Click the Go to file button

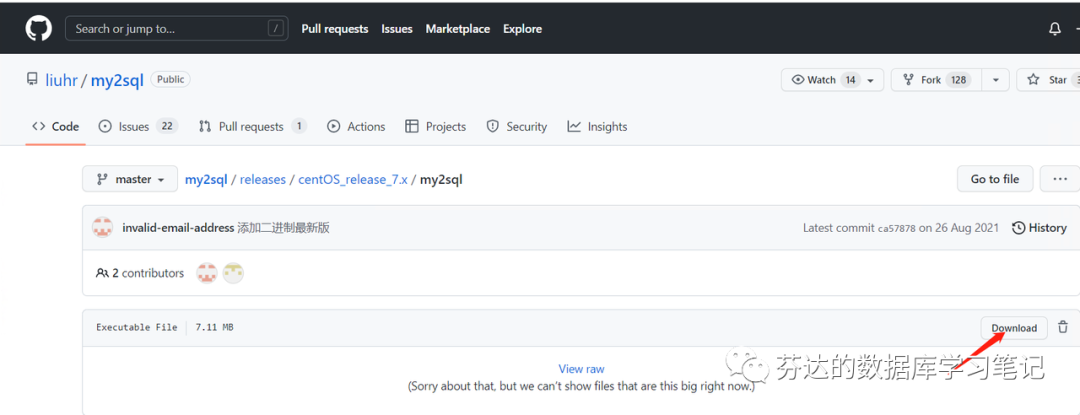tap(995, 179)
